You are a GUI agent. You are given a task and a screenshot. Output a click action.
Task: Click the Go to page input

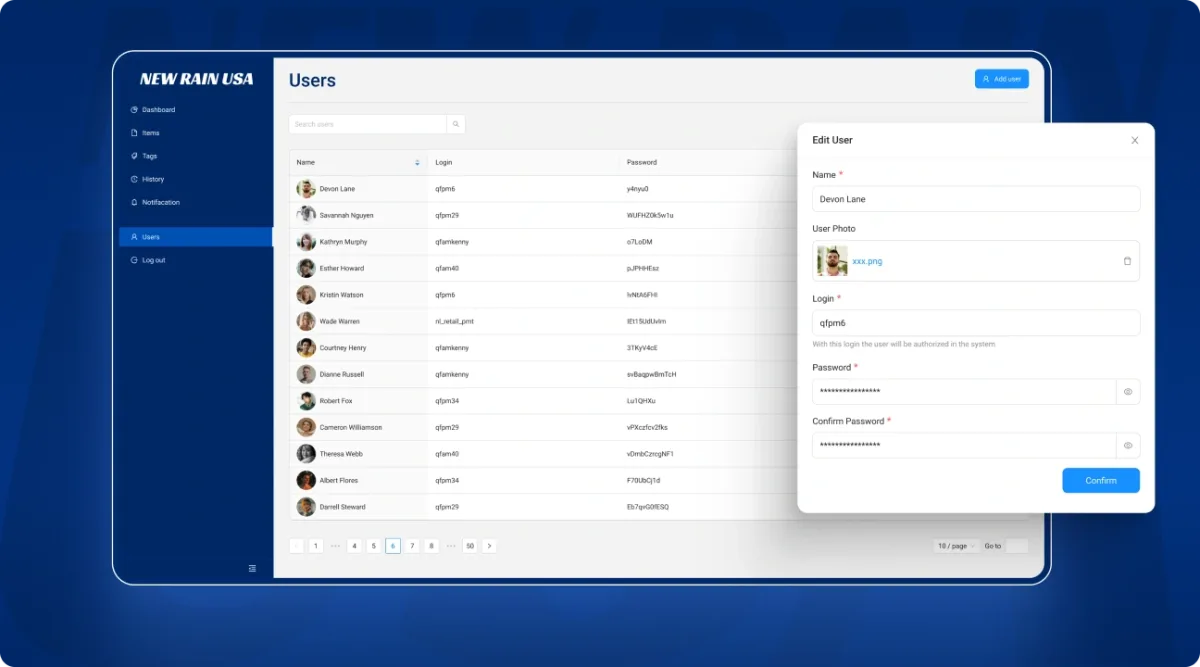(x=1016, y=546)
